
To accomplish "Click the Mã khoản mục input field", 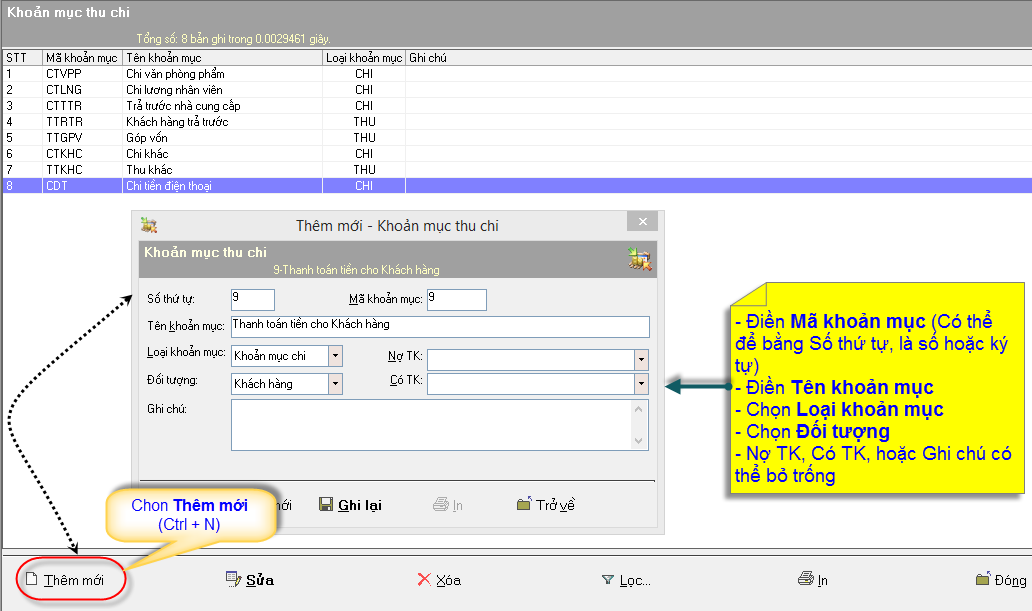I will pos(456,299).
